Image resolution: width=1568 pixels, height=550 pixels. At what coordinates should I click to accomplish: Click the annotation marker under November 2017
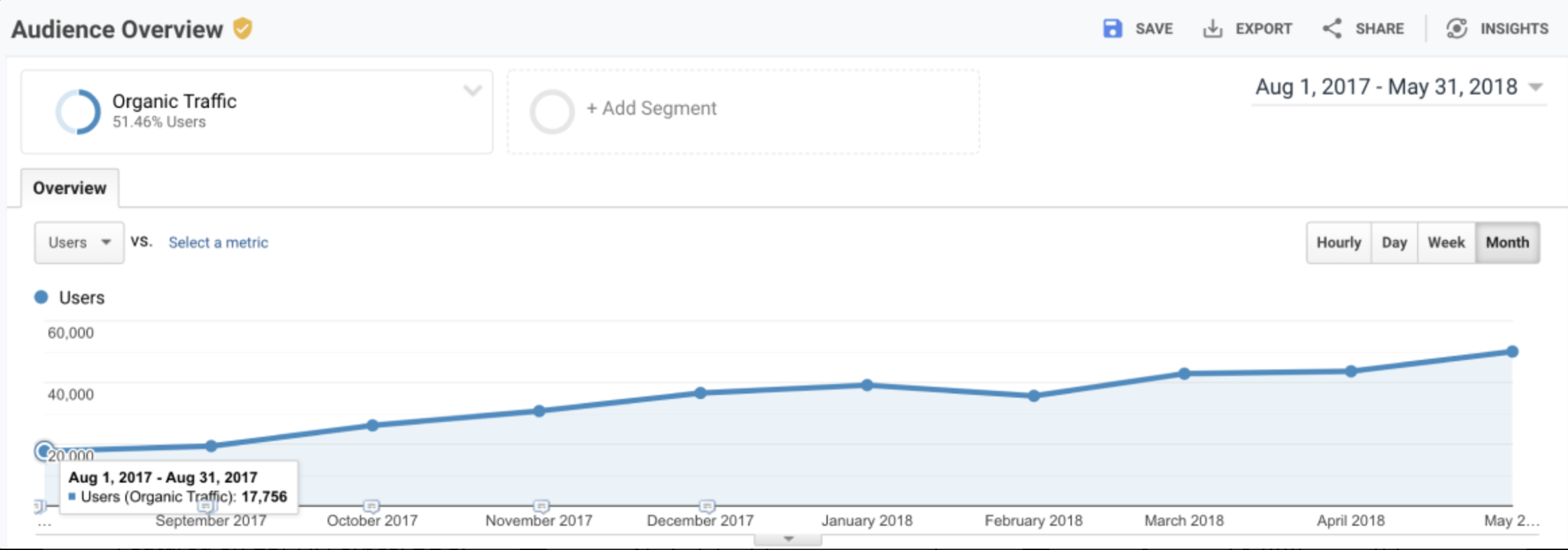541,506
